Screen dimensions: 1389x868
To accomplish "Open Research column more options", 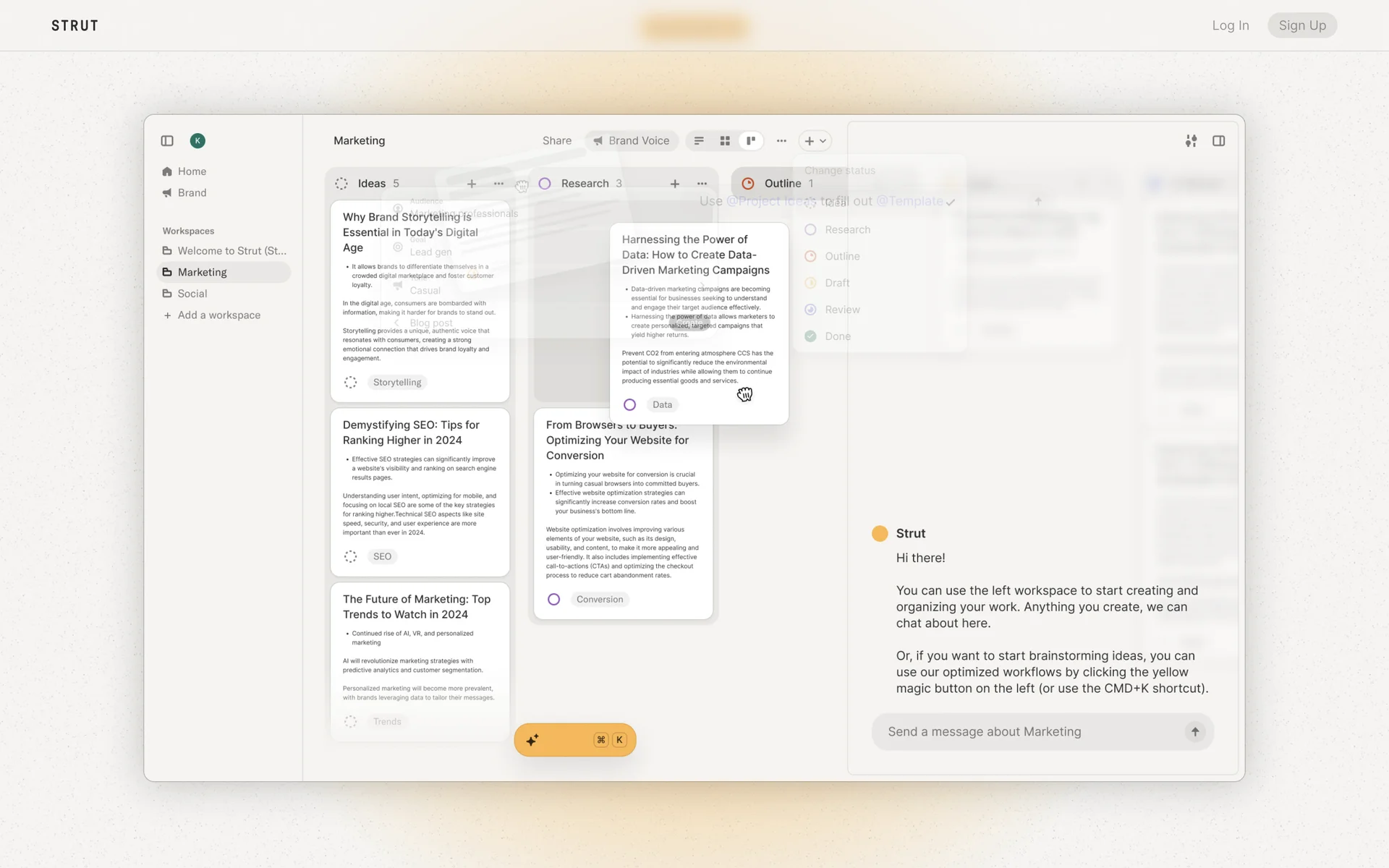I will (702, 184).
